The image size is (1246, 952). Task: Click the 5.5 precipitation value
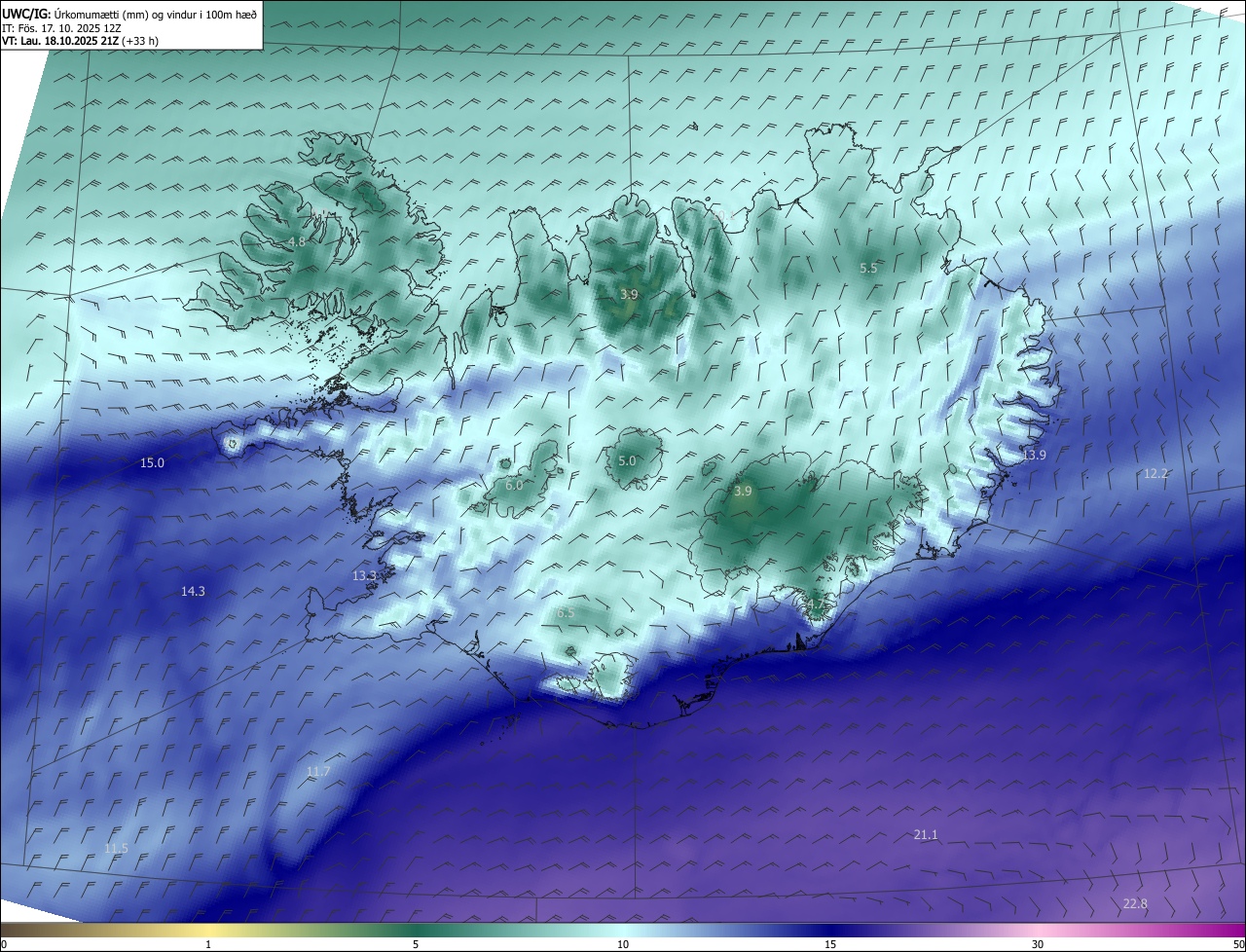[x=868, y=268]
